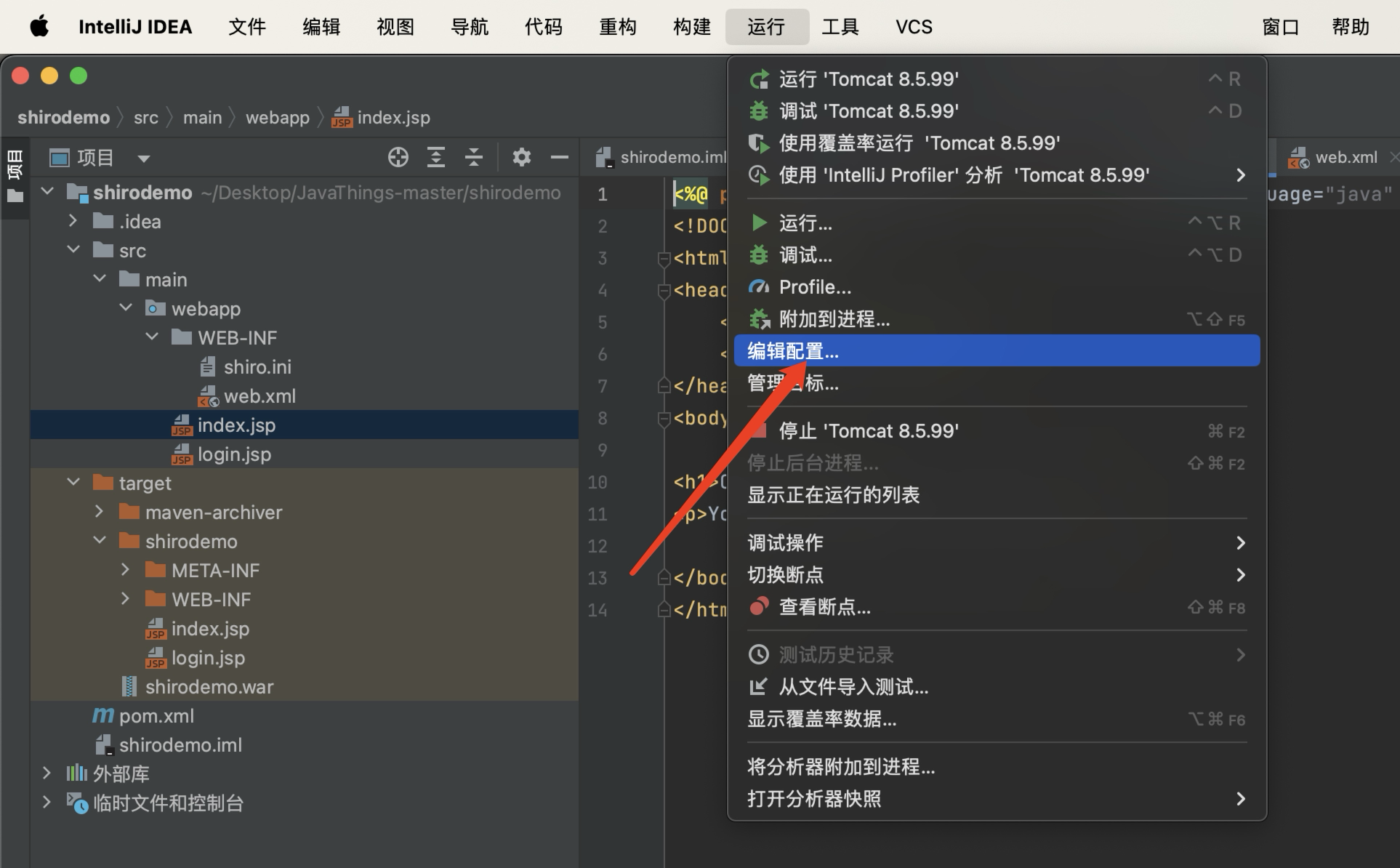Click index.jsp in the breadcrumb path

click(x=382, y=117)
